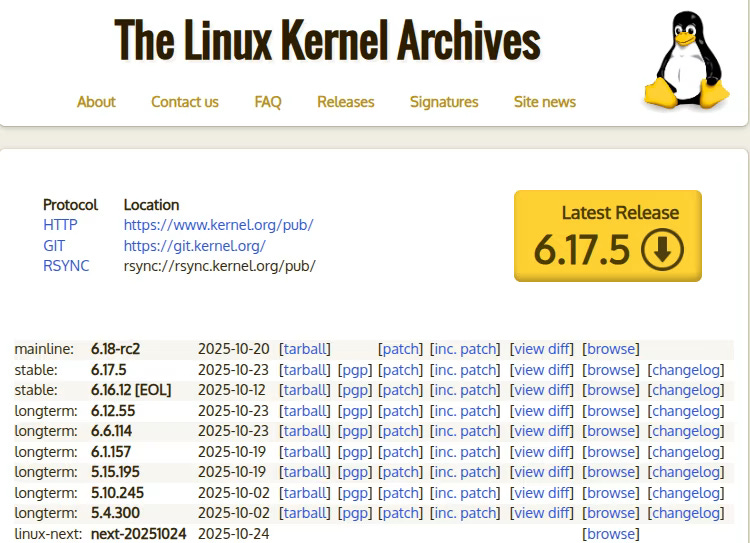Open https://www.kernel.org/pub/ link
The image size is (750, 543).
(x=219, y=225)
